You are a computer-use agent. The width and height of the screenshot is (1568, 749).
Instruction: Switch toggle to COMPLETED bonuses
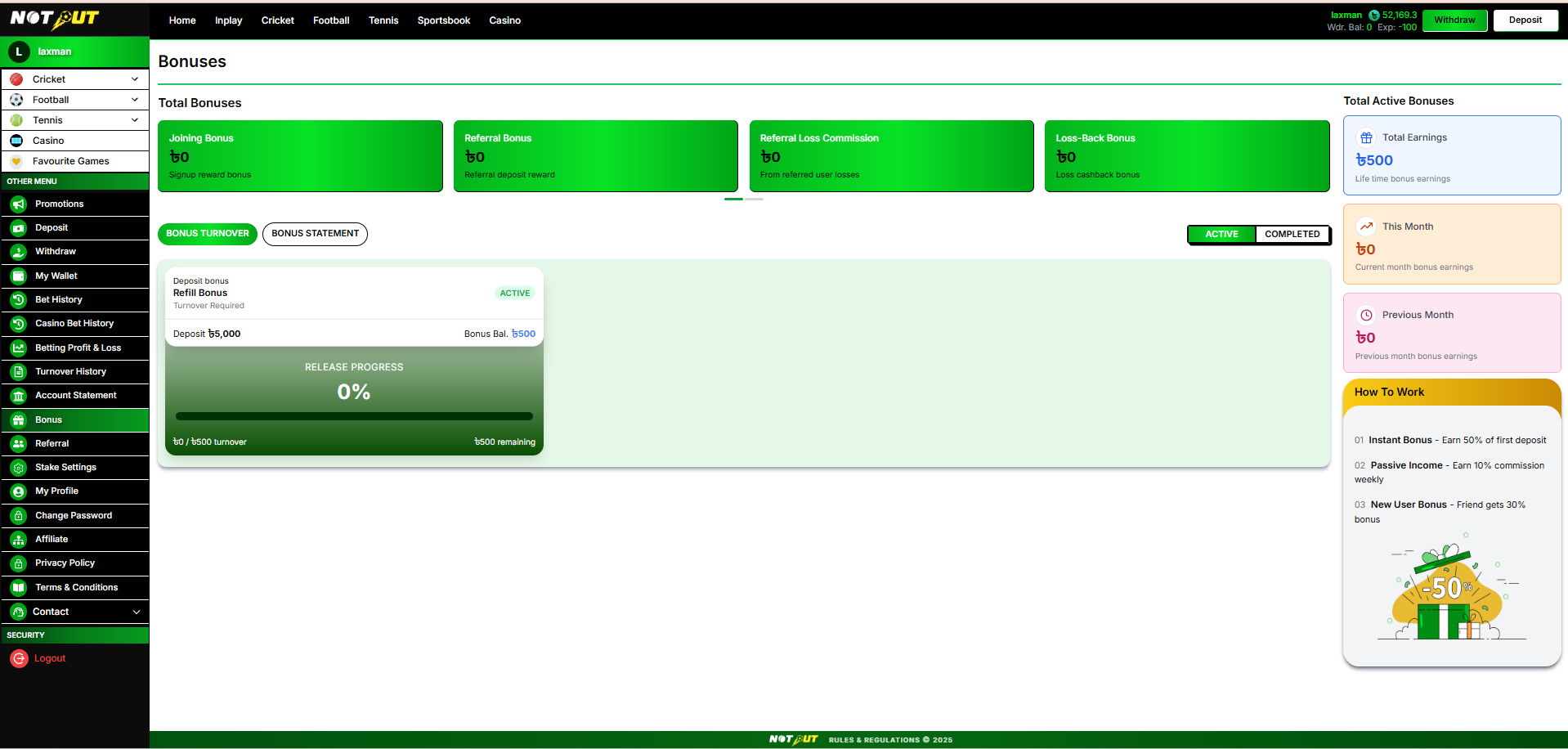click(x=1292, y=234)
